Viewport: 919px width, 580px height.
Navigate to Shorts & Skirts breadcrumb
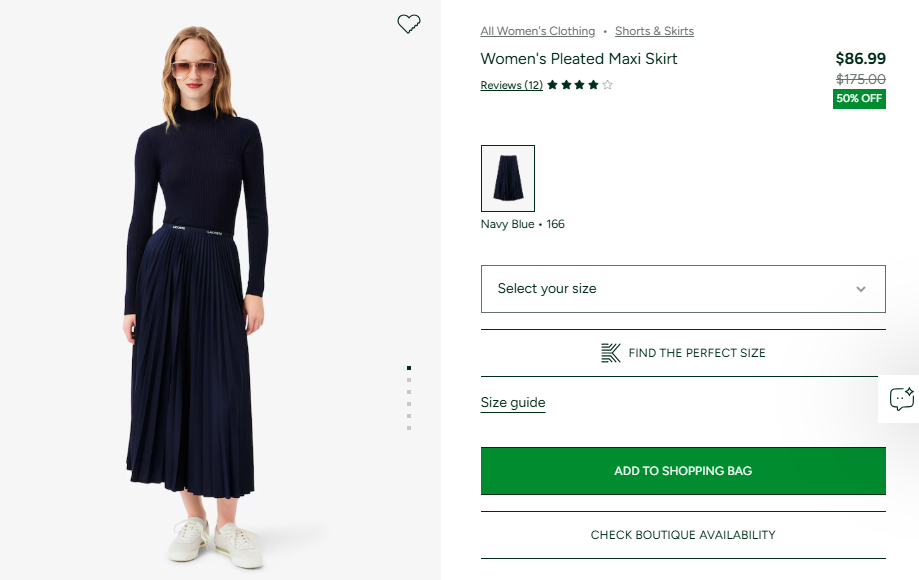pos(654,31)
